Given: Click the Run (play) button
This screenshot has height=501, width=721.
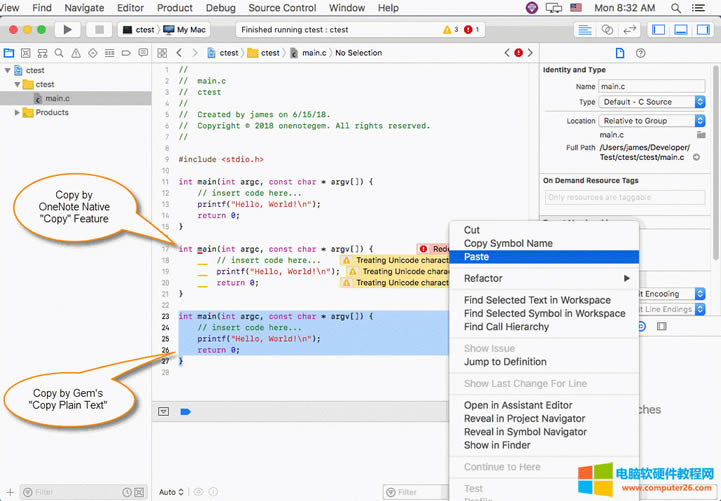Looking at the screenshot, I should [x=67, y=30].
